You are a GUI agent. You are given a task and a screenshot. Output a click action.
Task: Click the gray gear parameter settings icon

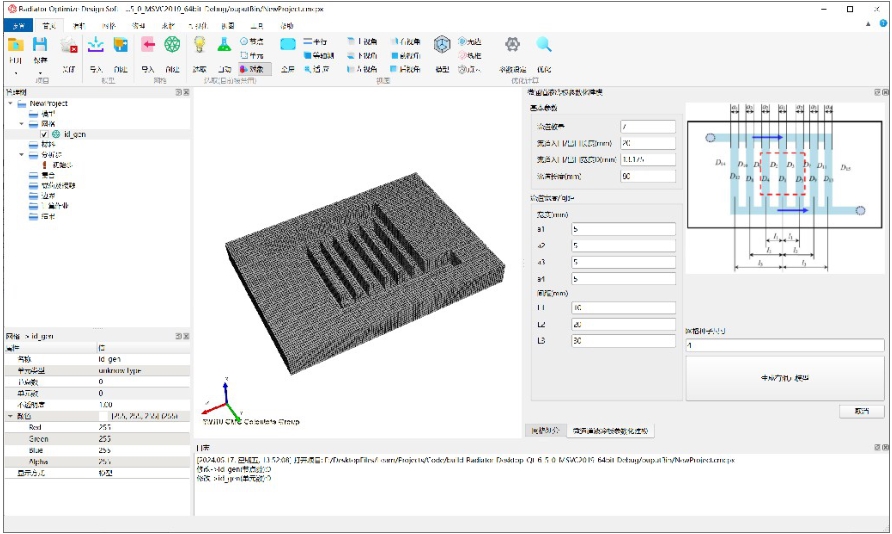click(x=513, y=44)
